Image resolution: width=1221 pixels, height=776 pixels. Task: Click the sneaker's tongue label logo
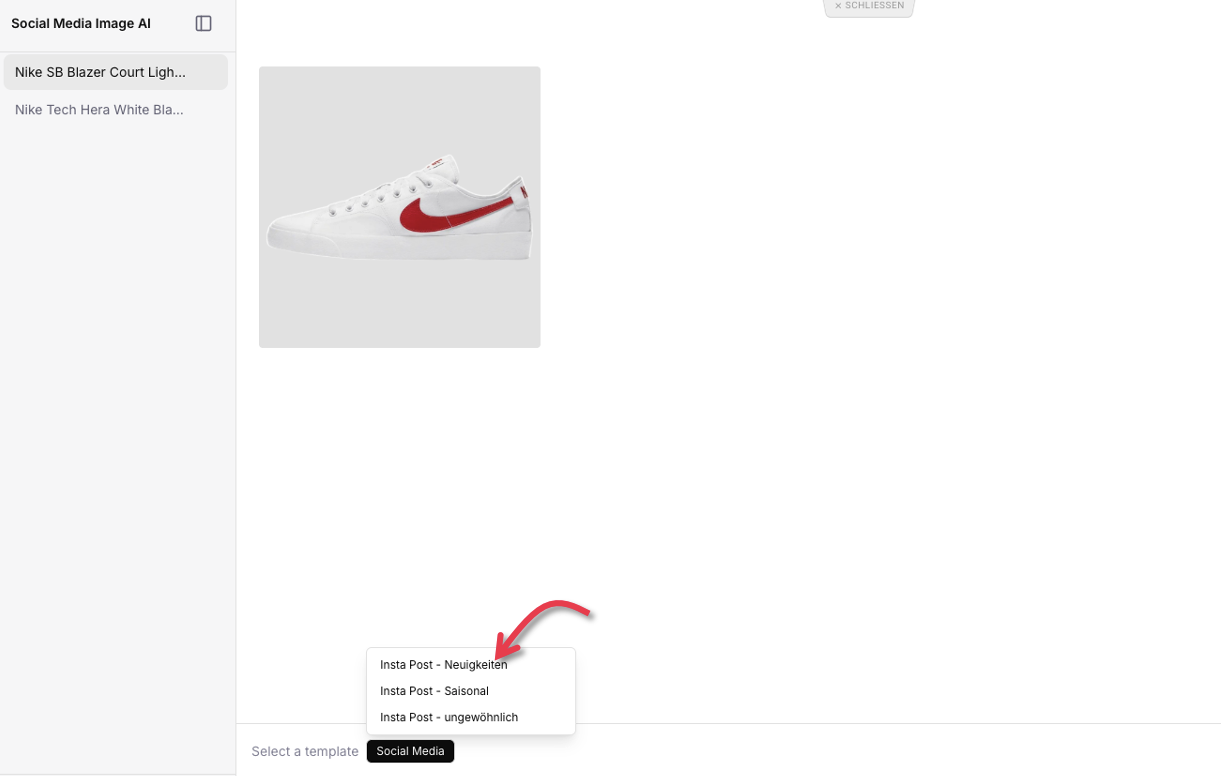coord(434,162)
